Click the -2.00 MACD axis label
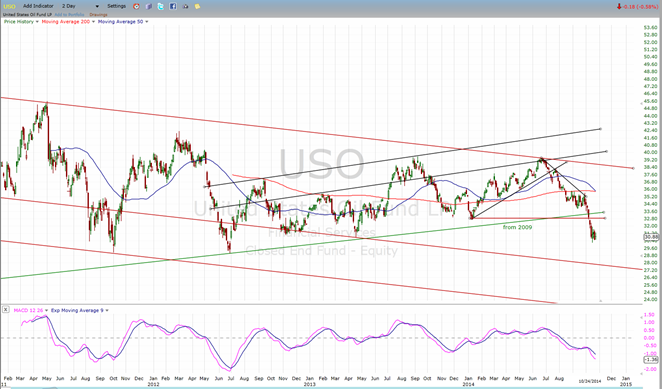The image size is (662, 389). click(x=651, y=369)
